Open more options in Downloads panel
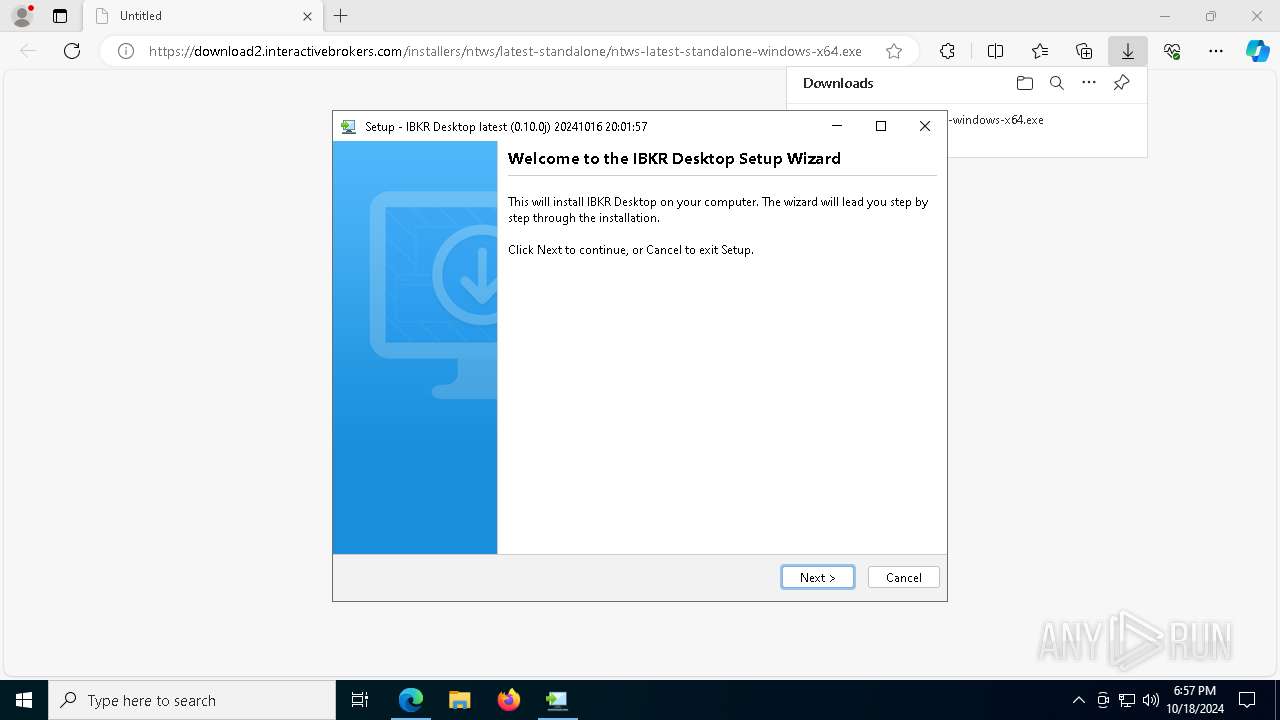The image size is (1280, 720). pyautogui.click(x=1089, y=83)
